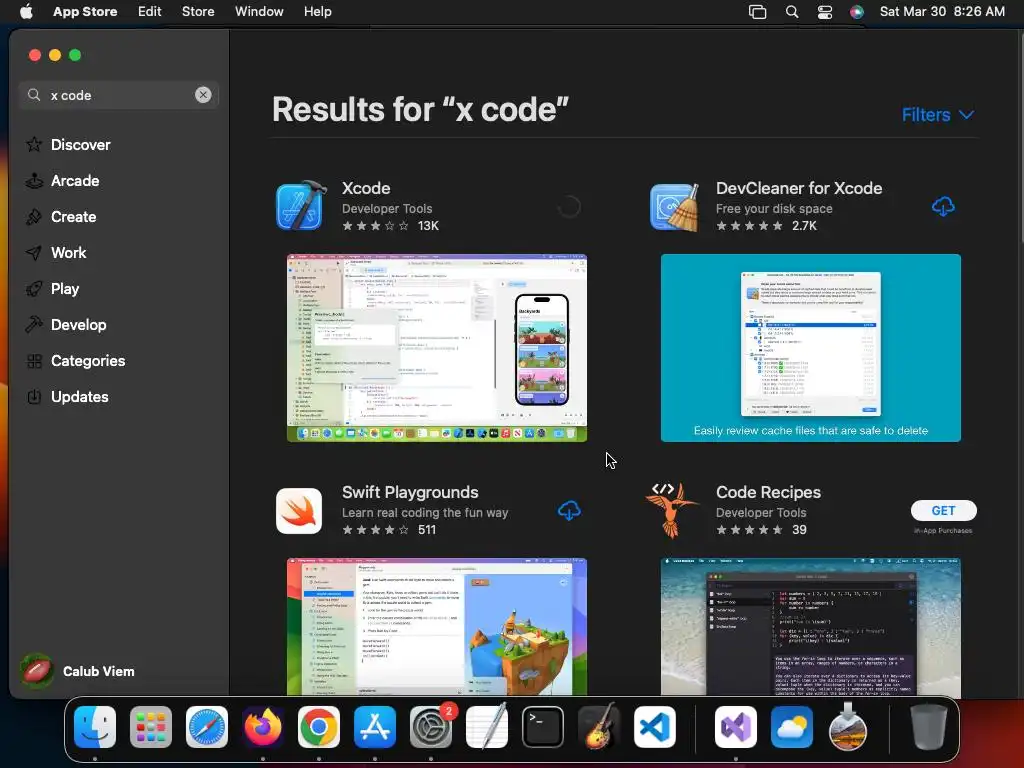
Task: Open Launchpad from the Dock
Action: [151, 727]
